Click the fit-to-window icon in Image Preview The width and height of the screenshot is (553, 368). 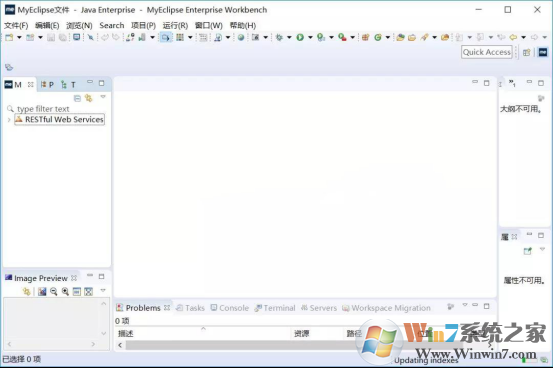[89, 291]
